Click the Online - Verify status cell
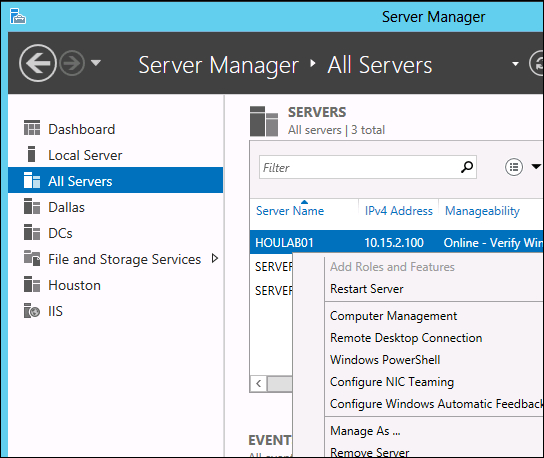This screenshot has height=458, width=544. (493, 243)
